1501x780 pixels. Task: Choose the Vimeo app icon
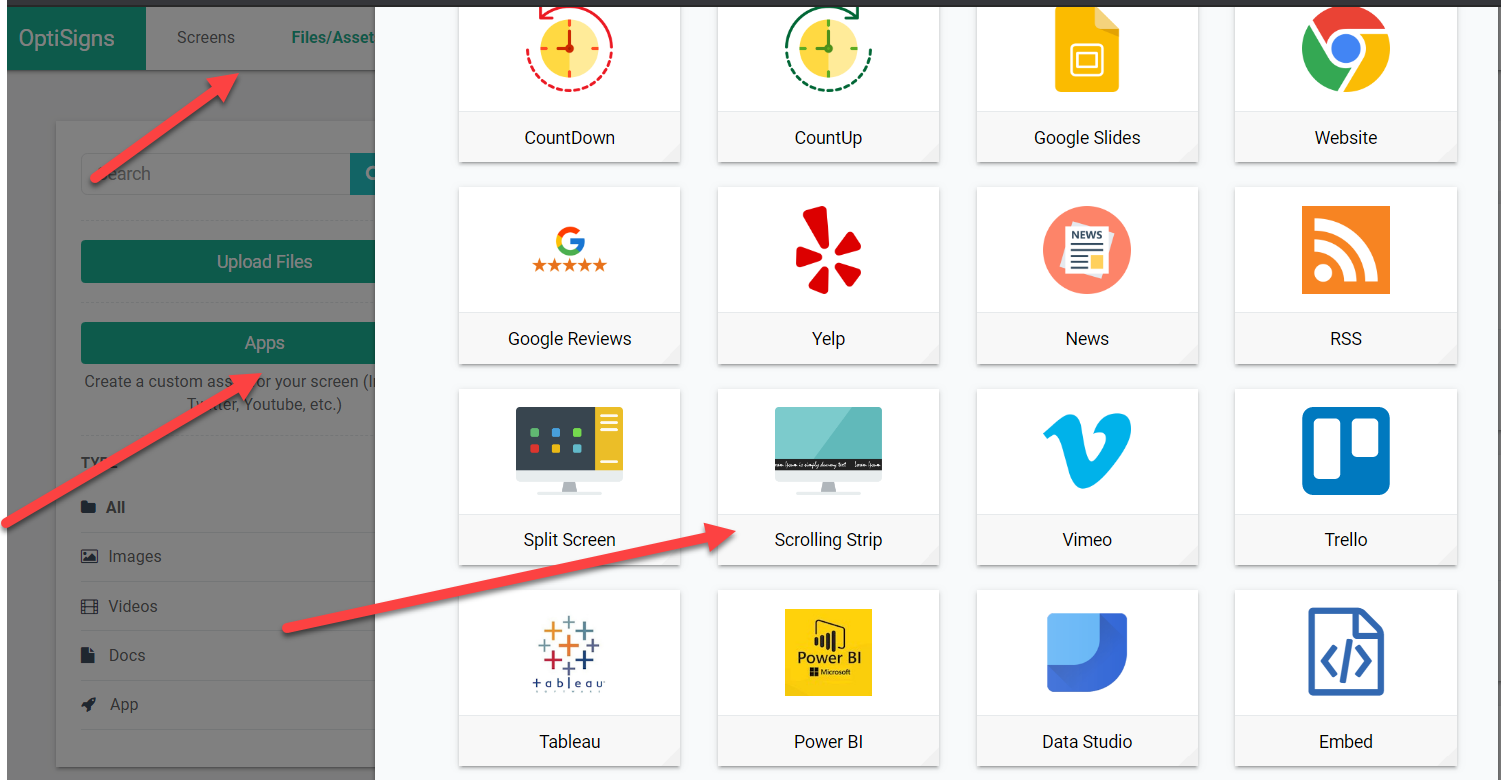1086,450
